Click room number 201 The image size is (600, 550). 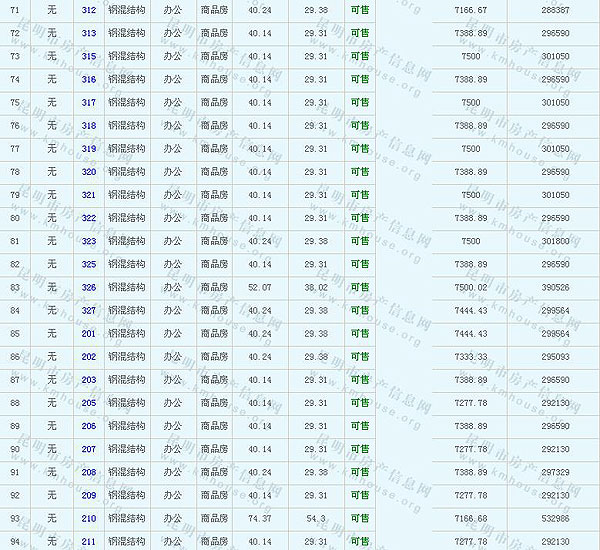point(89,333)
